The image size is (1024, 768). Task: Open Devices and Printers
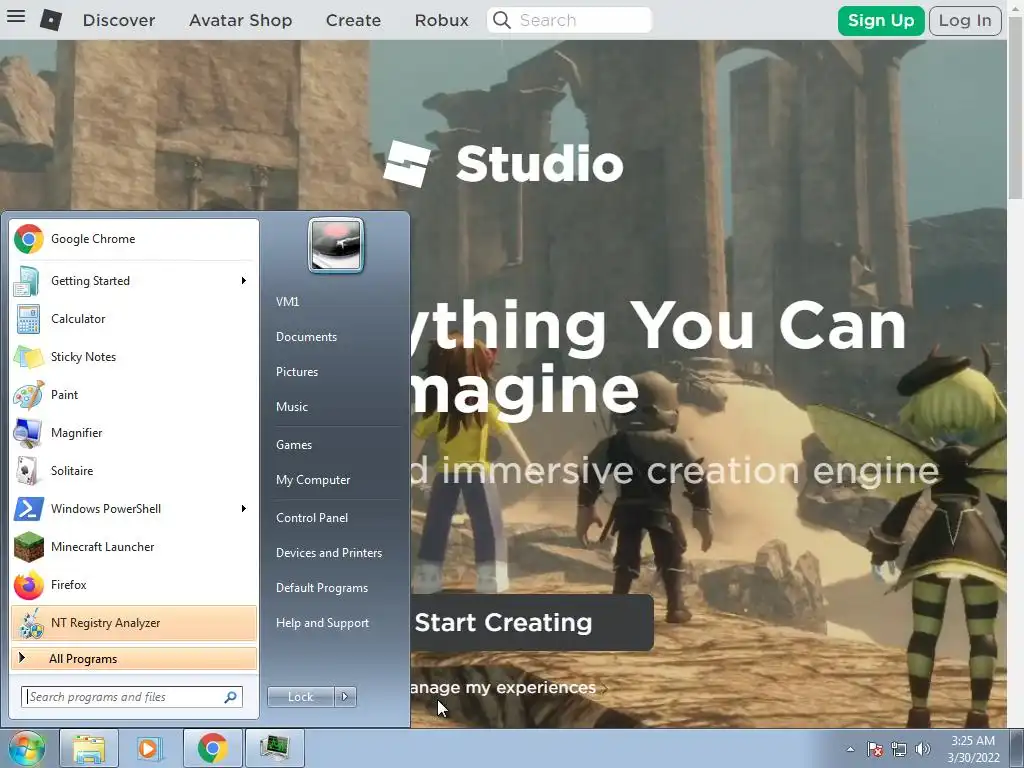click(x=328, y=553)
